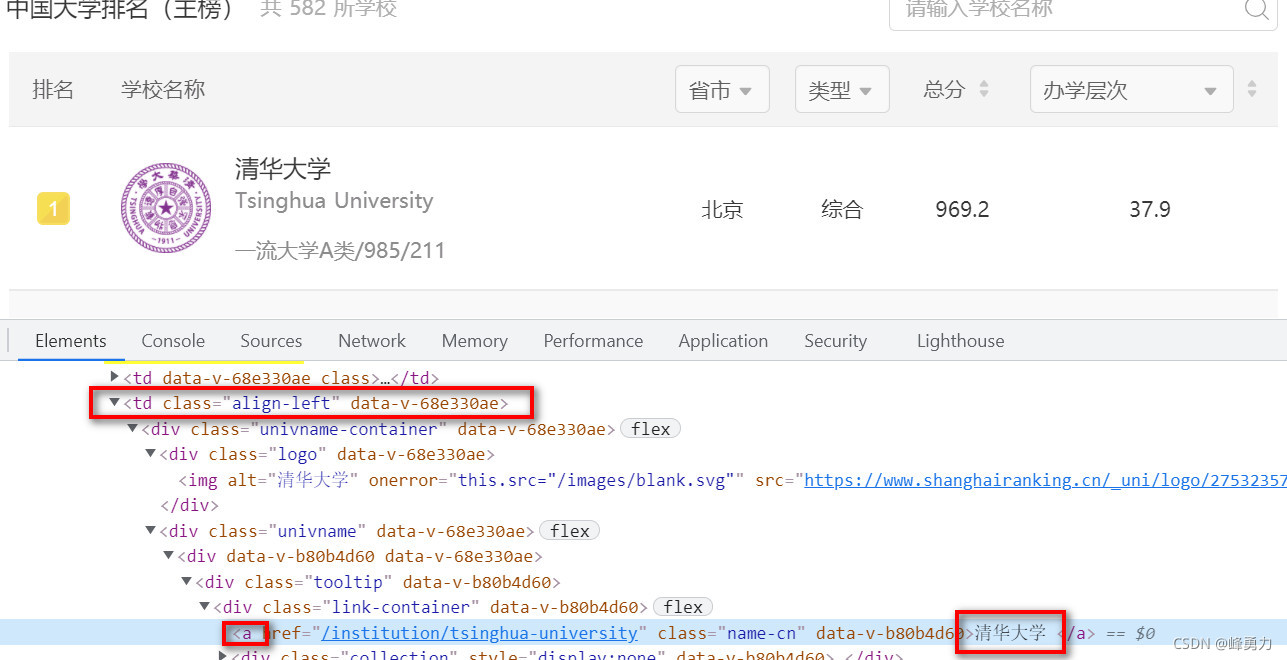Collapse the div class tooltip node

coord(187,582)
